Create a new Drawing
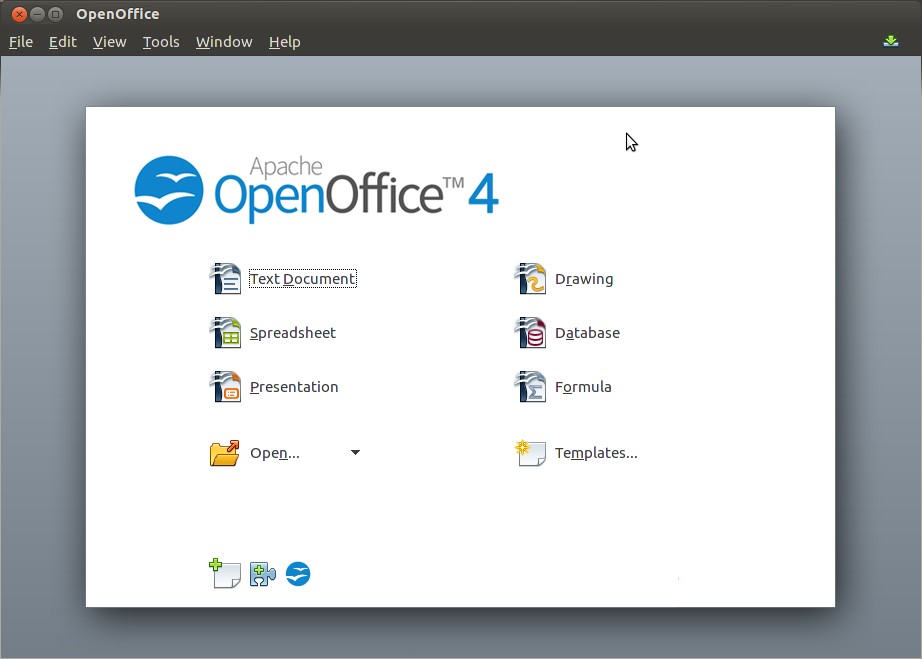Screen dimensions: 922x659 point(584,279)
